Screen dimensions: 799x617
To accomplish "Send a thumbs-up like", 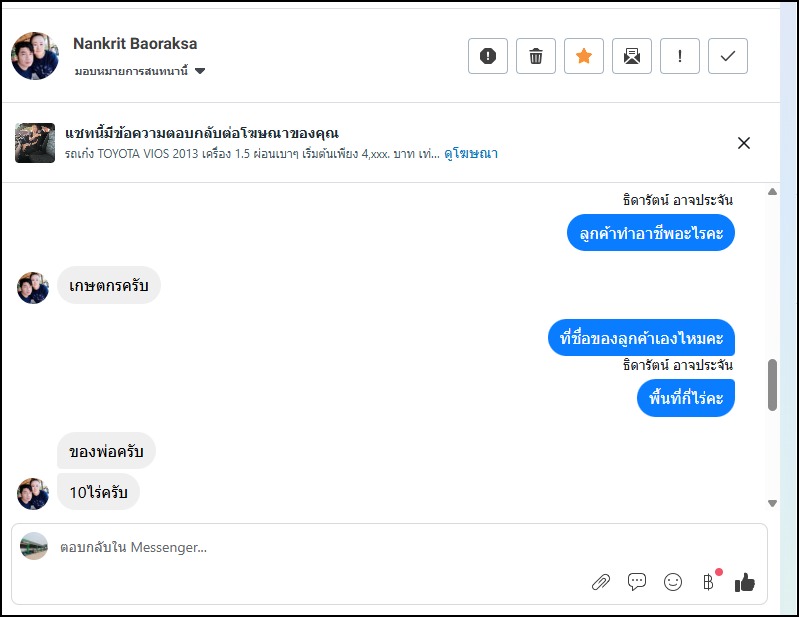I will [x=745, y=582].
